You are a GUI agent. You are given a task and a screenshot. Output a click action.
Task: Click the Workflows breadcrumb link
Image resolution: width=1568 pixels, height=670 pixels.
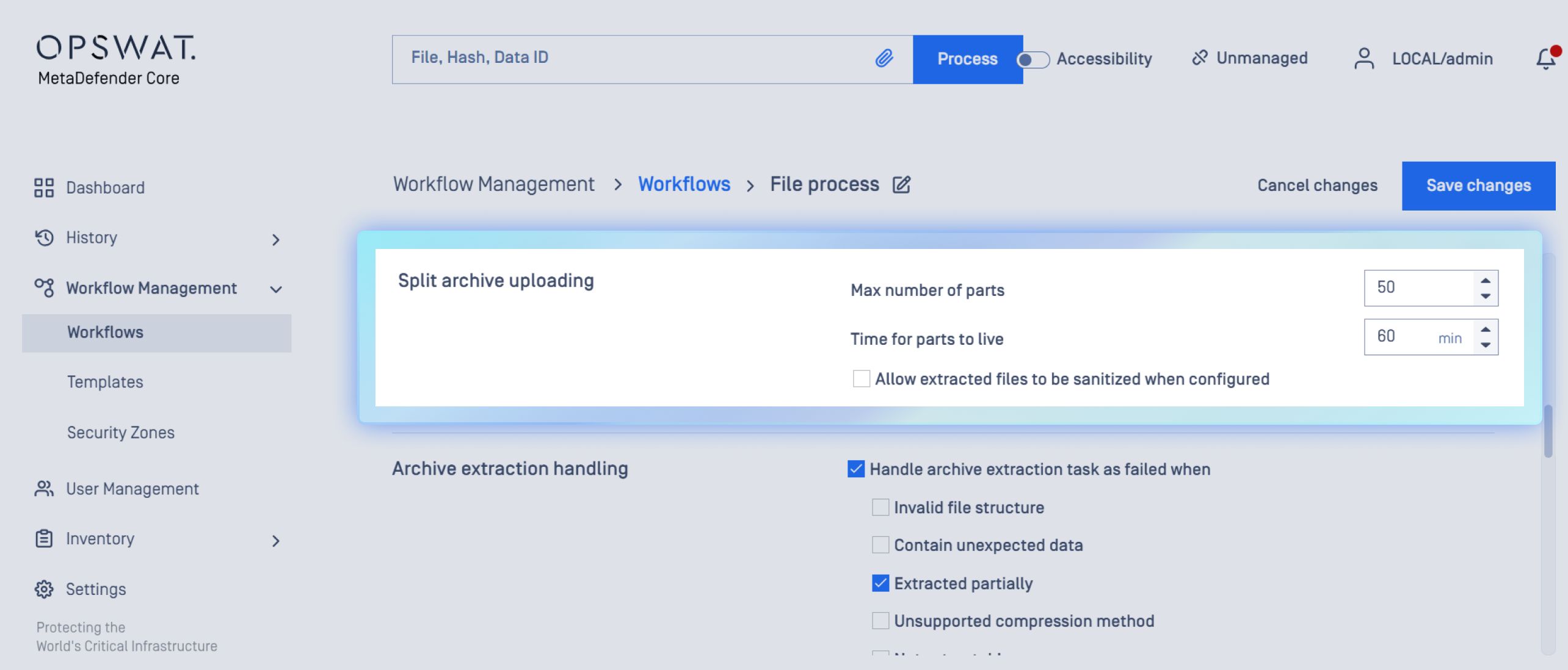point(684,184)
